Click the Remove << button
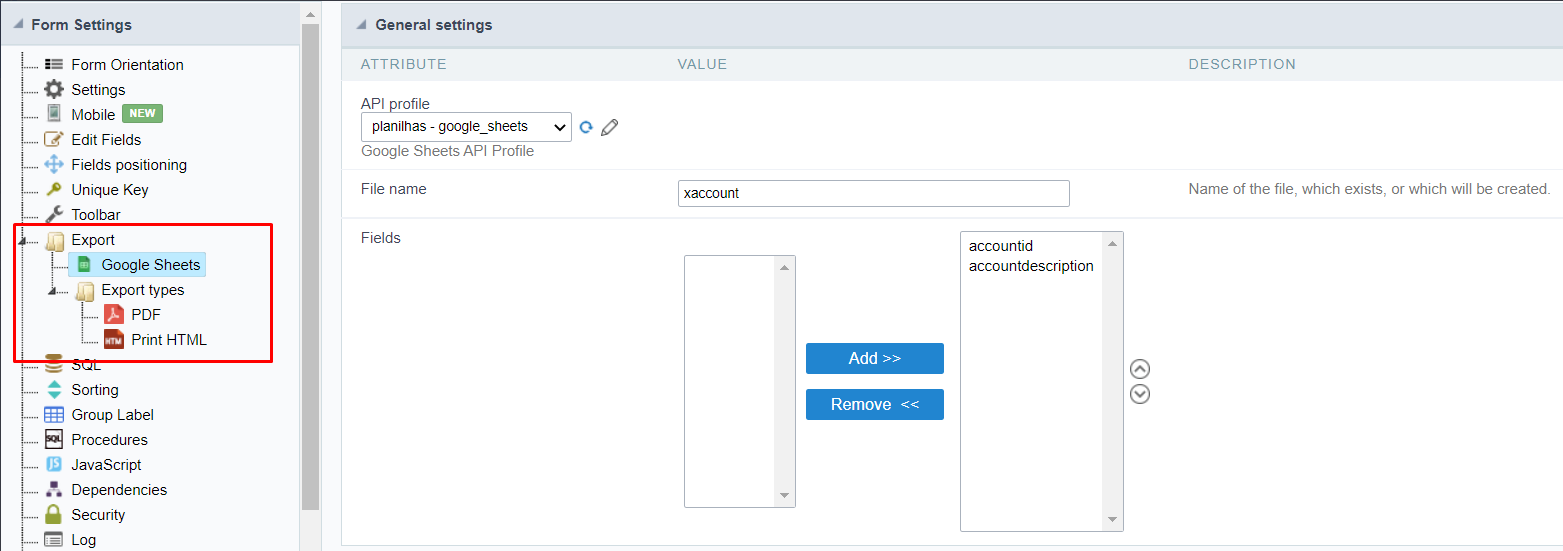The image size is (1563, 551). tap(875, 404)
